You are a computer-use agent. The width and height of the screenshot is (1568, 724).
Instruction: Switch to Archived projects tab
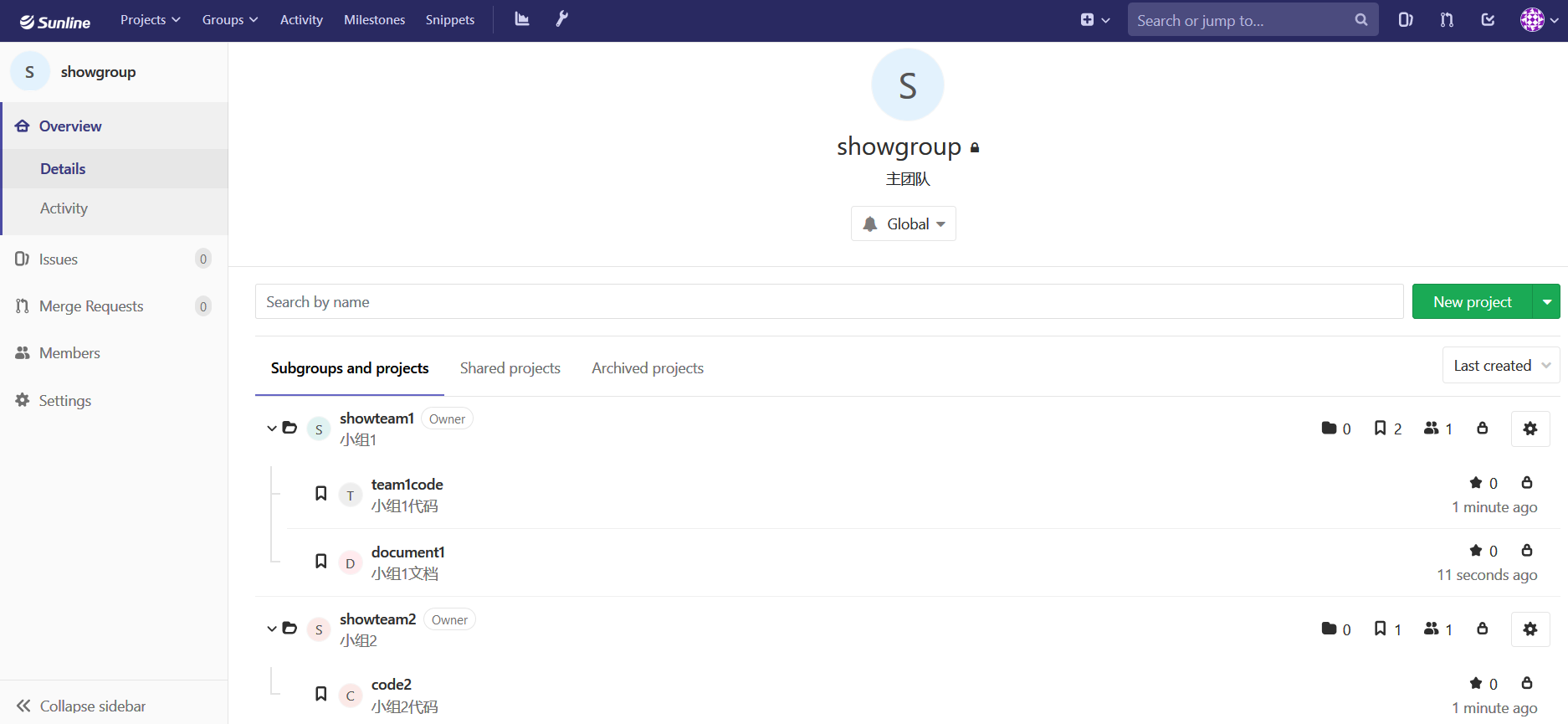tap(648, 368)
